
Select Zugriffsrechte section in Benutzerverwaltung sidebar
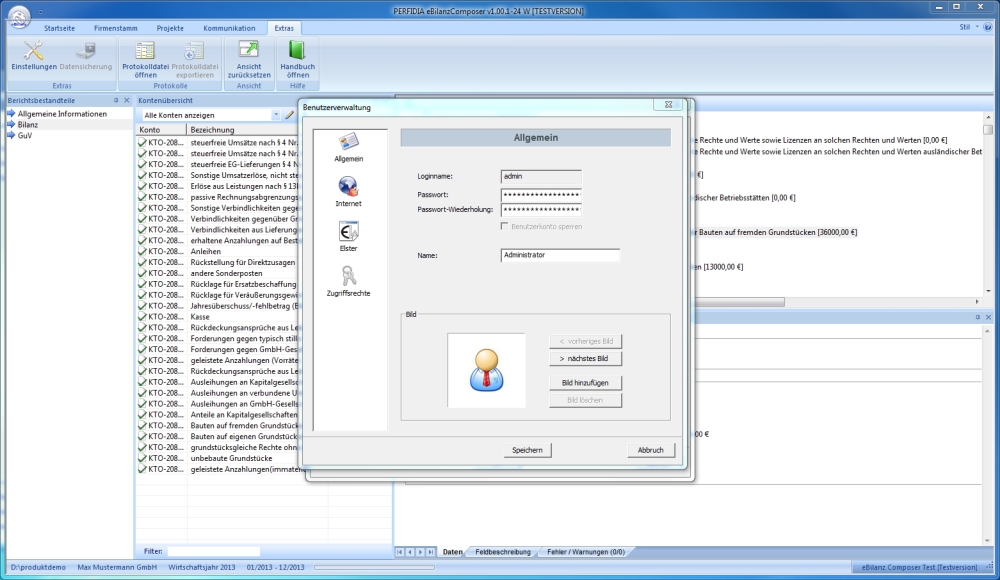click(x=348, y=281)
